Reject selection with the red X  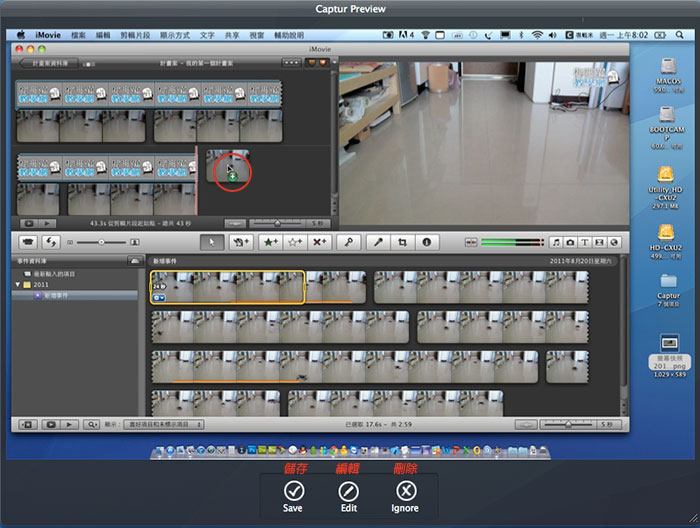pyautogui.click(x=319, y=242)
